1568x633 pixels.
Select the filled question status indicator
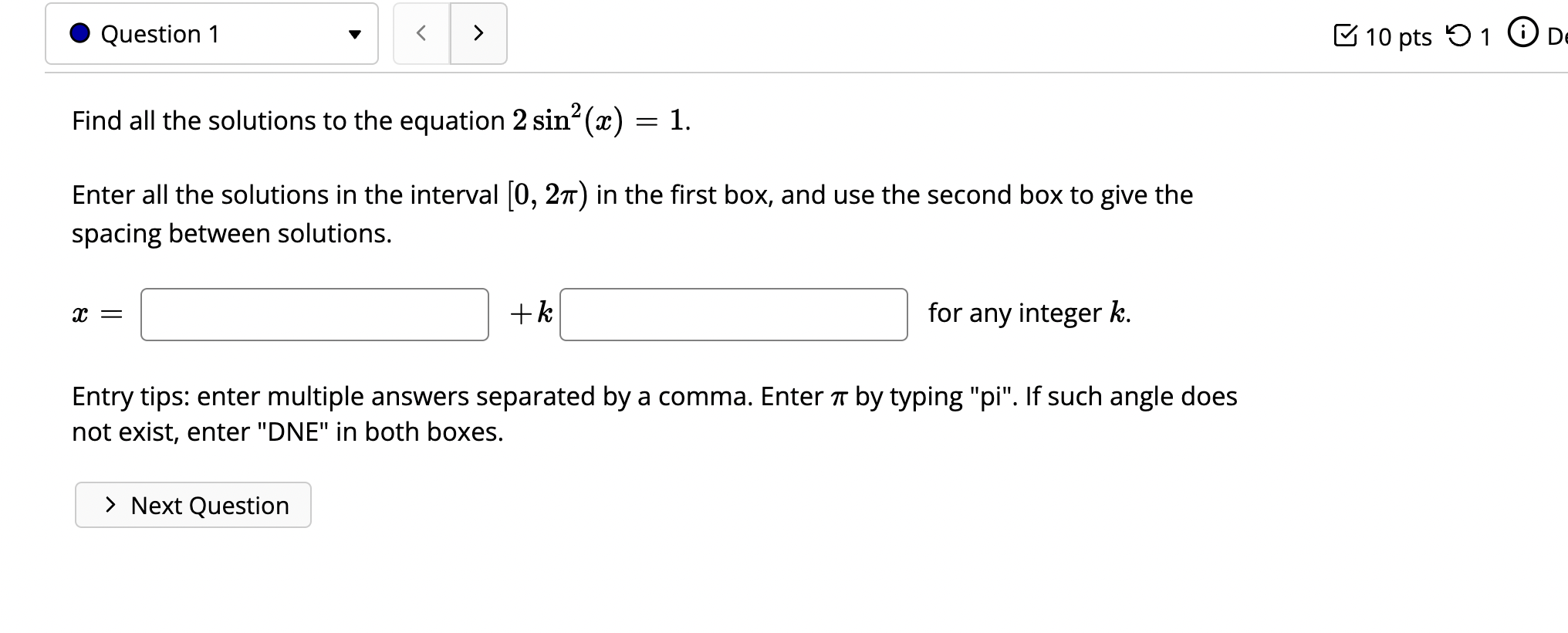tap(79, 34)
